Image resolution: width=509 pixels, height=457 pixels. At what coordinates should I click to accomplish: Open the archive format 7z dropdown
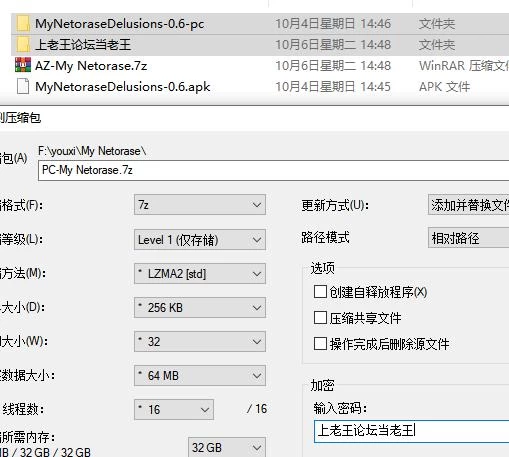pos(200,205)
